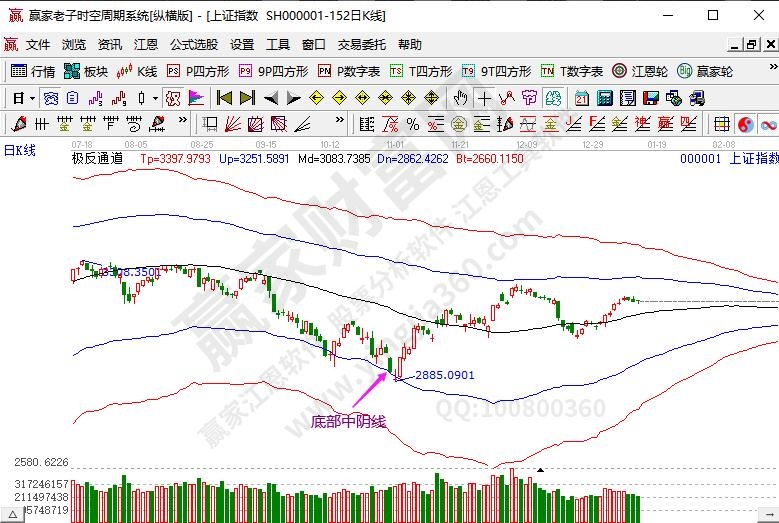
Task: Click the 江恩轮 toolbar button
Action: tap(640, 71)
